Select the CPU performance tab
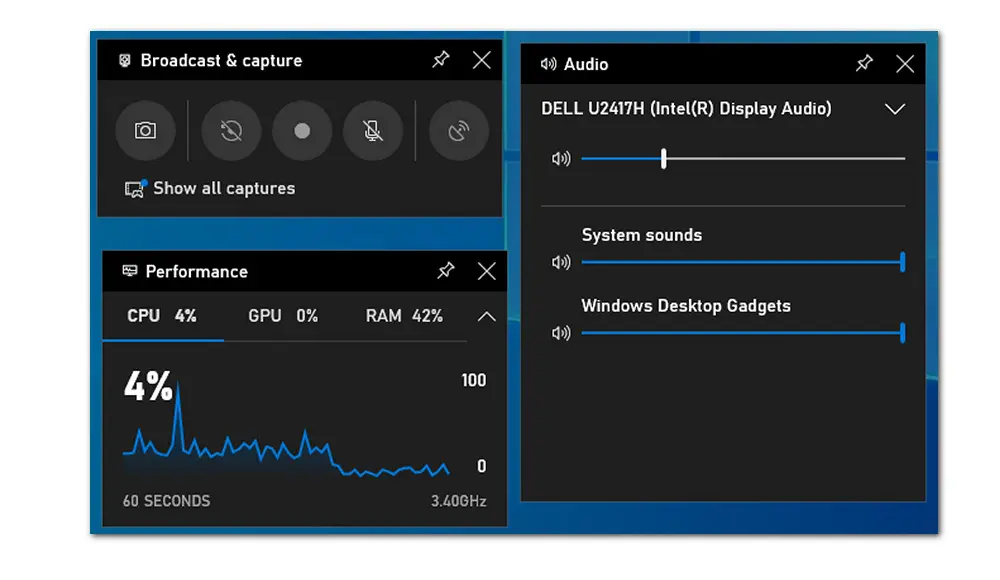 pos(162,316)
